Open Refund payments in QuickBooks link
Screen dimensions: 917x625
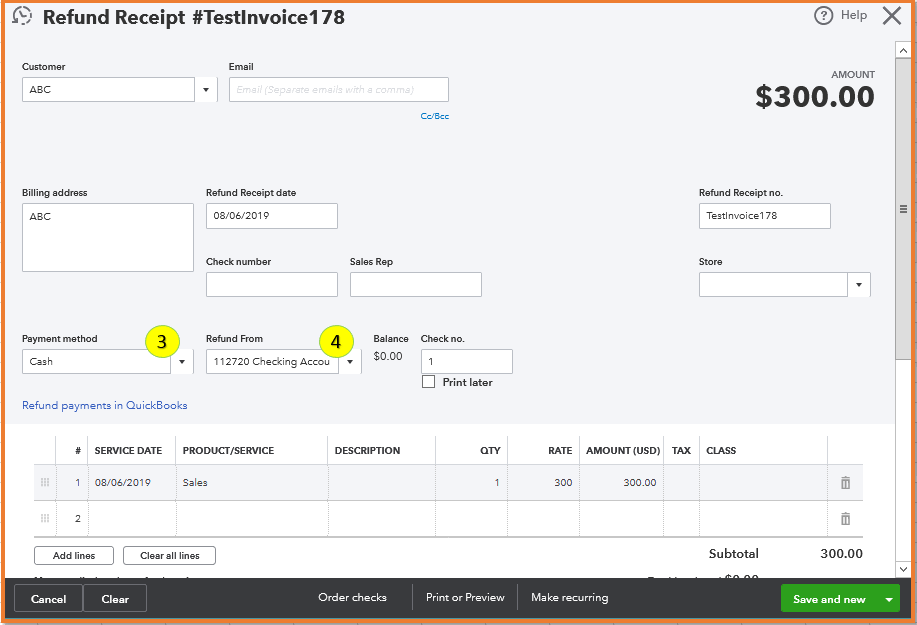(105, 406)
